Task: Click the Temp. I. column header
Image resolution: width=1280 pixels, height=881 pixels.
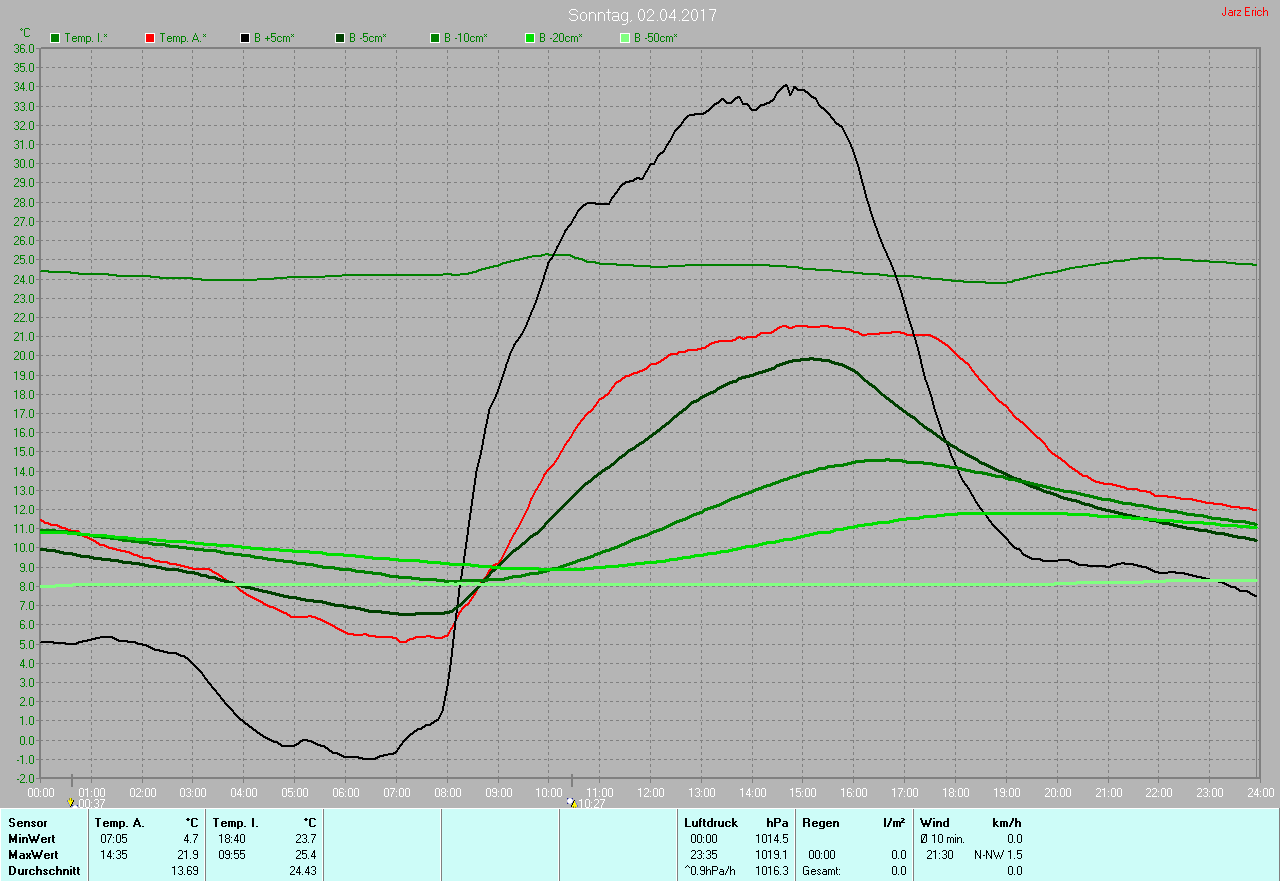Action: coord(235,822)
